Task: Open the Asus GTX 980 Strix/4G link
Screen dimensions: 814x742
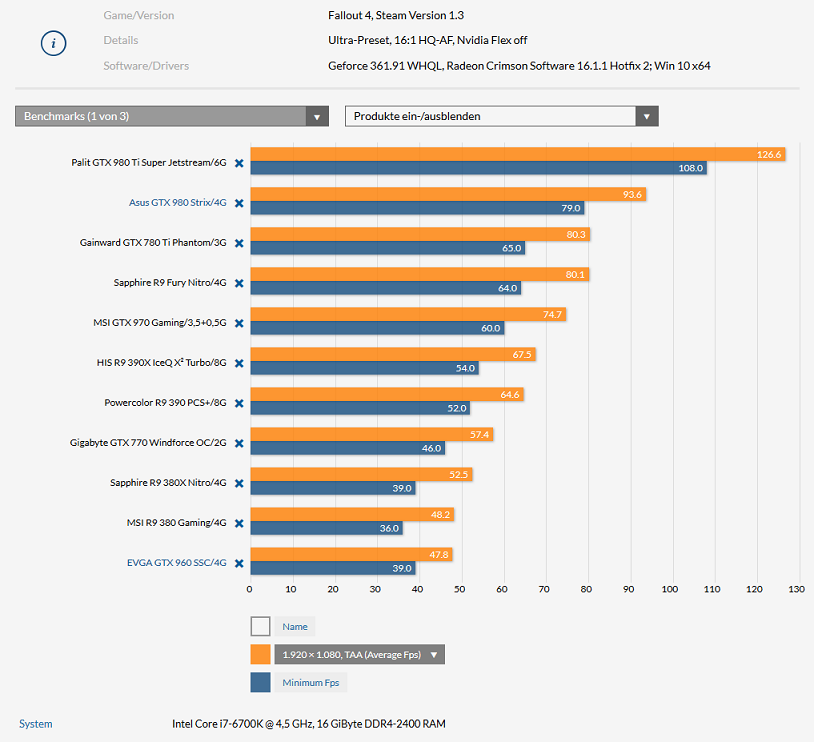Action: (x=178, y=203)
